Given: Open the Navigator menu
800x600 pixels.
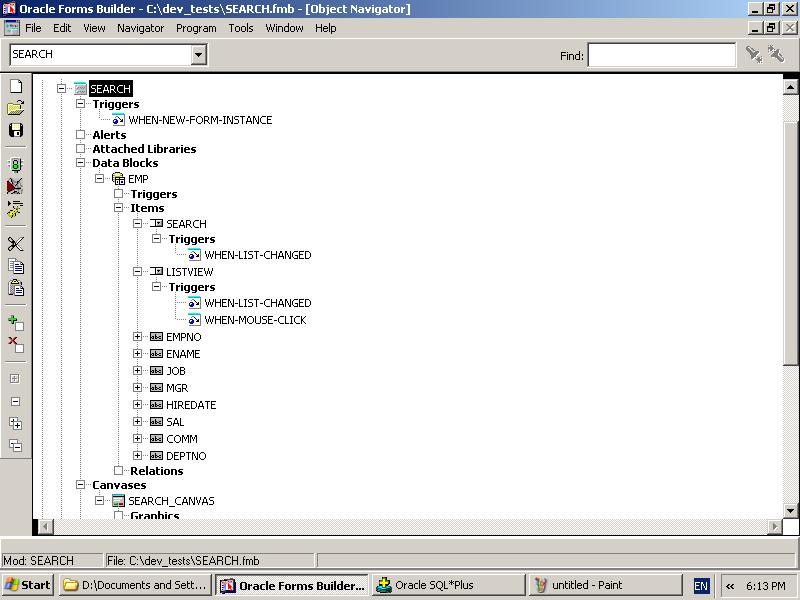Looking at the screenshot, I should pyautogui.click(x=140, y=28).
